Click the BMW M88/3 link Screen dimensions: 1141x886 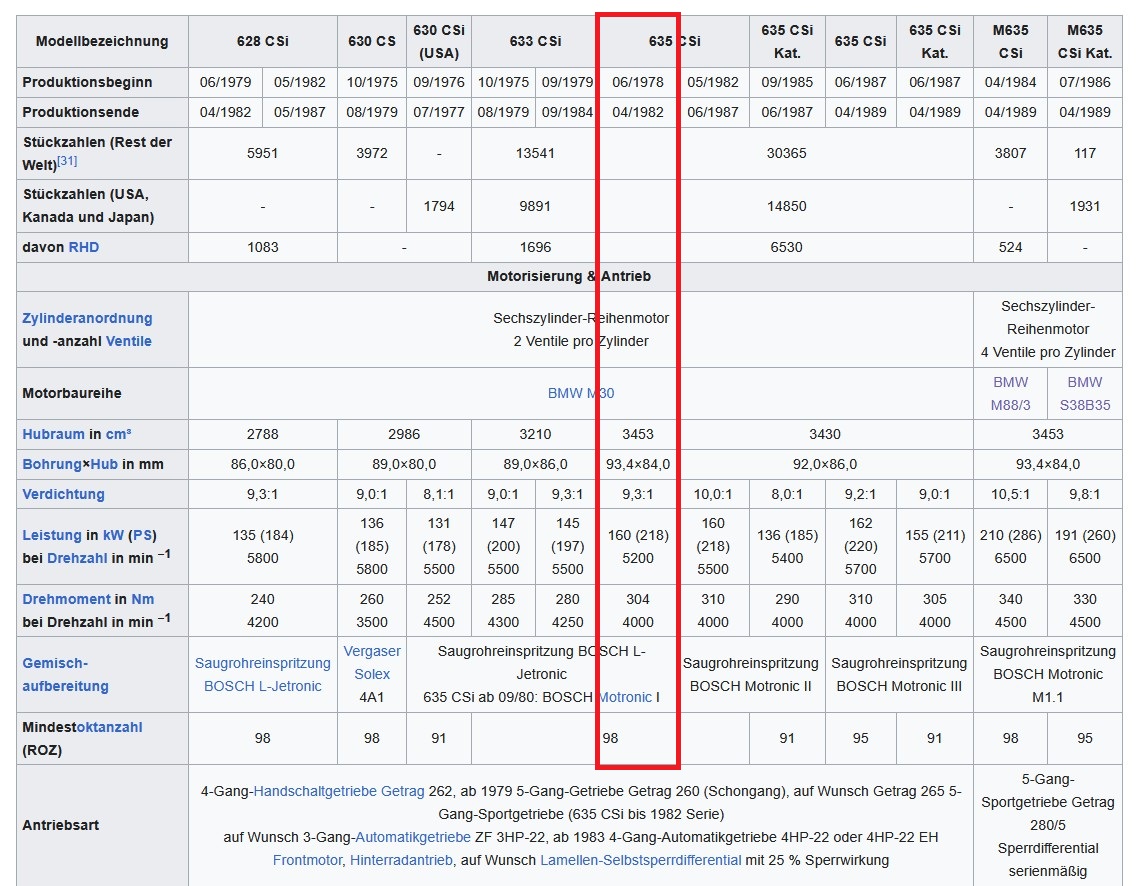pyautogui.click(x=1010, y=393)
